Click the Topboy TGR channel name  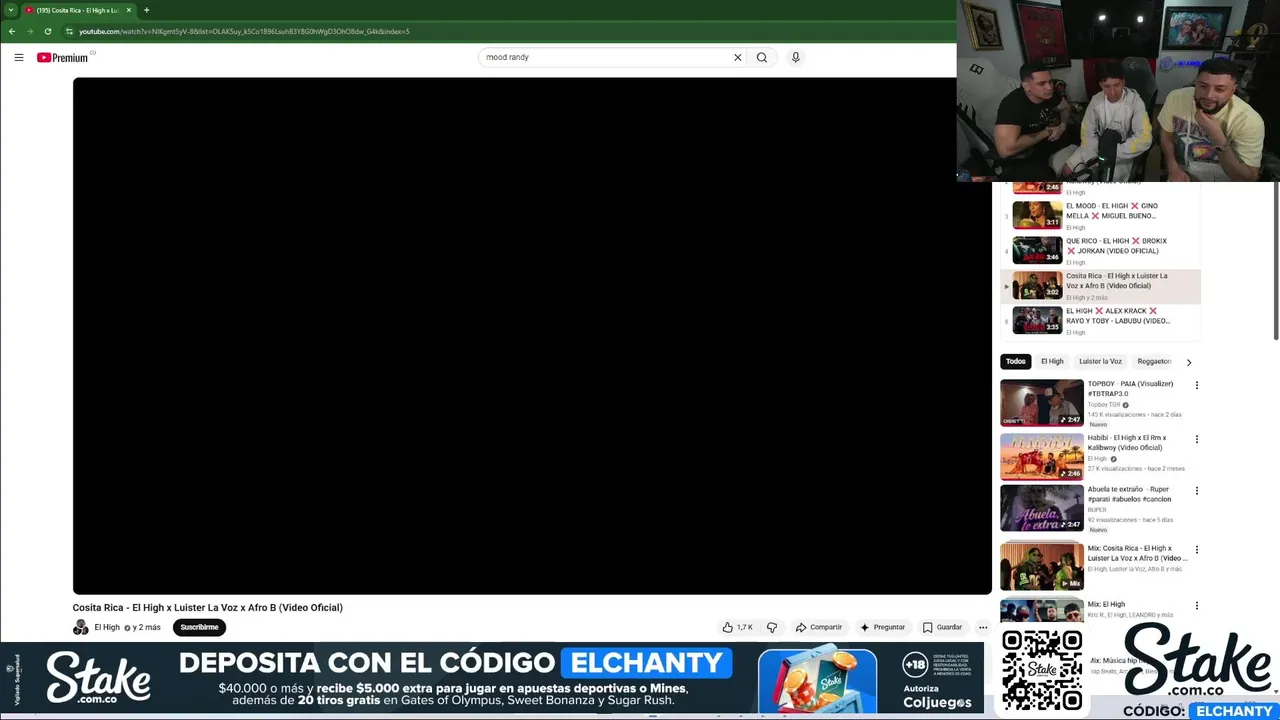point(1104,405)
